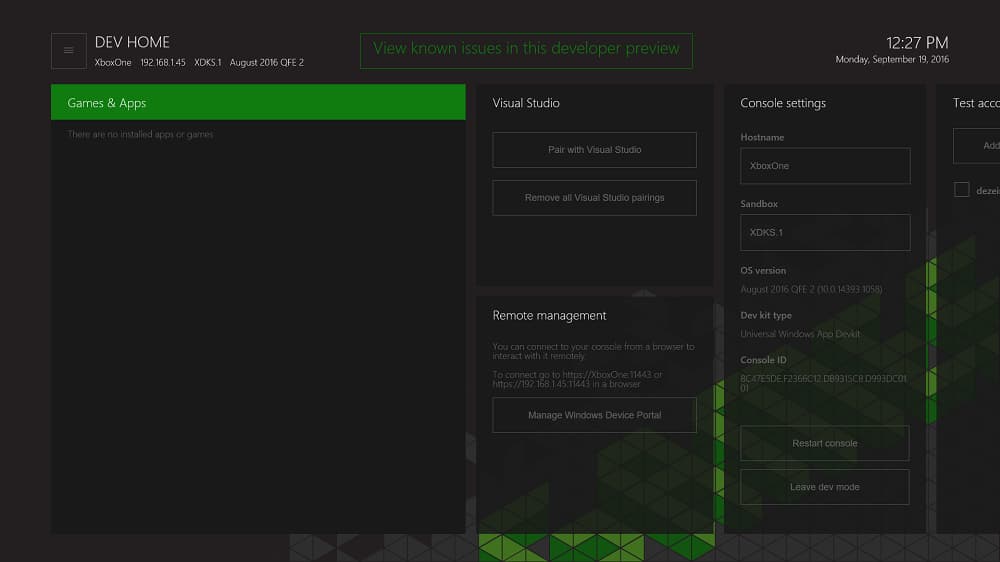
Task: Select the Remote management panel heading
Action: point(549,315)
